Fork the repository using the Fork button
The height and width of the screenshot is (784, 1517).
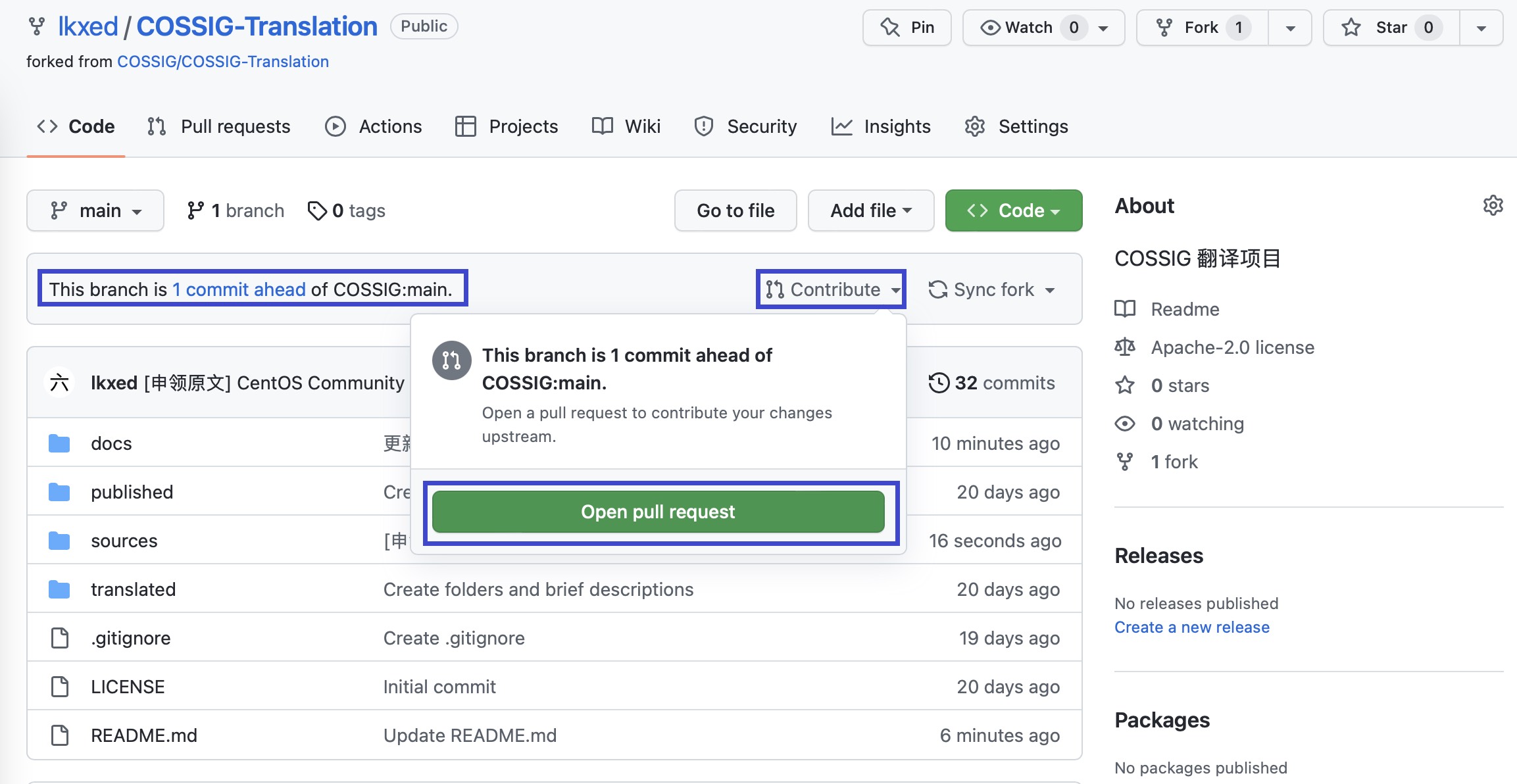pyautogui.click(x=1202, y=28)
